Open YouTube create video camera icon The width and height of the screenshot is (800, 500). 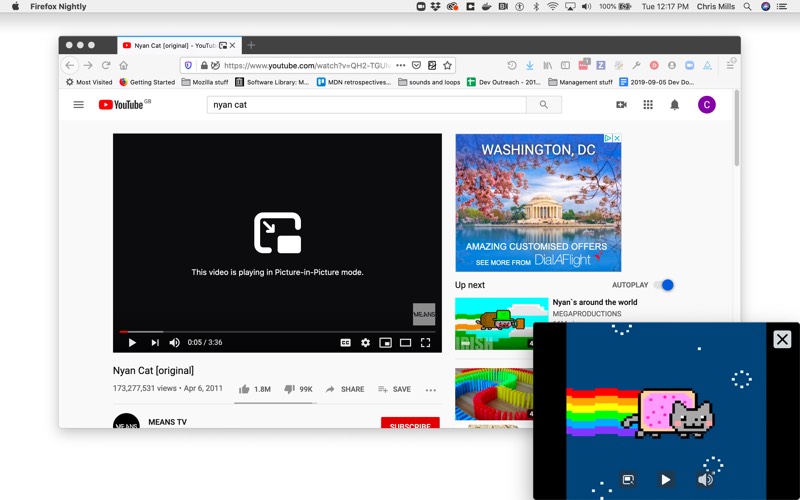[x=621, y=105]
